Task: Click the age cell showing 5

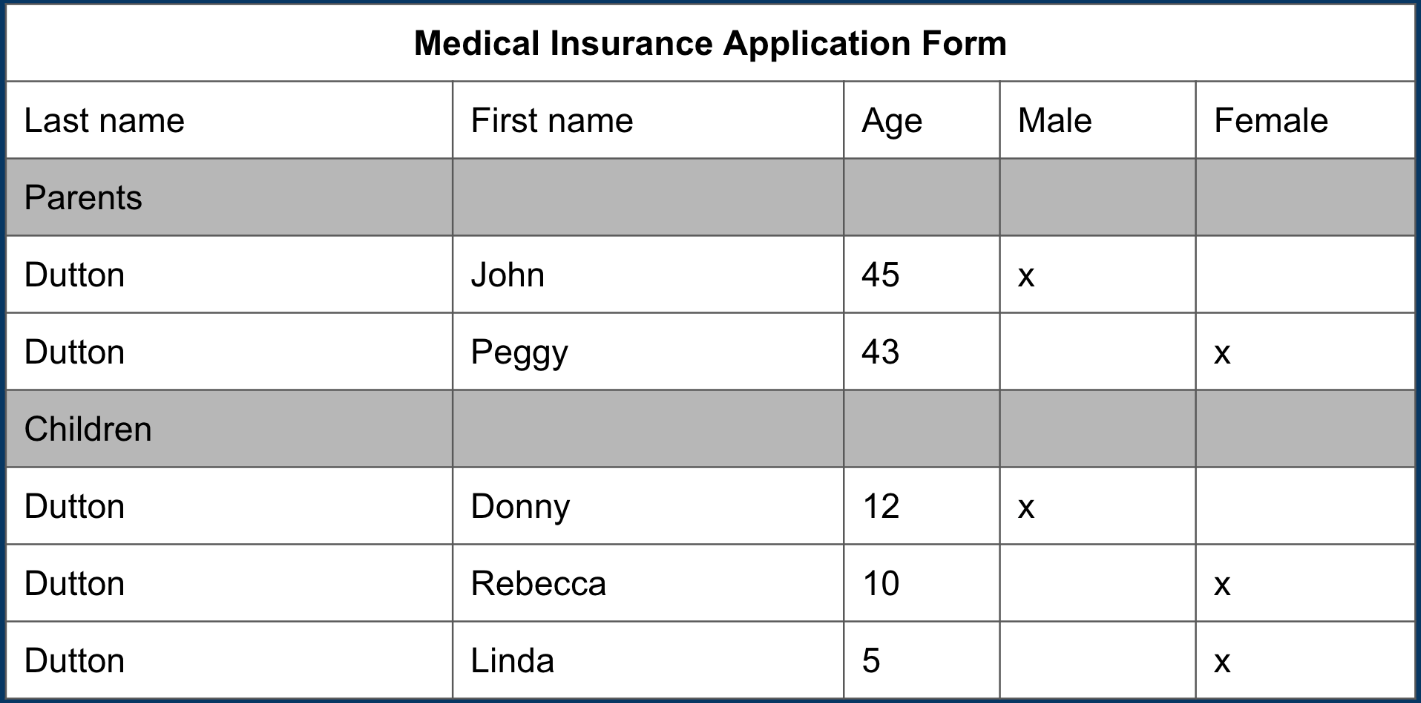Action: click(921, 660)
